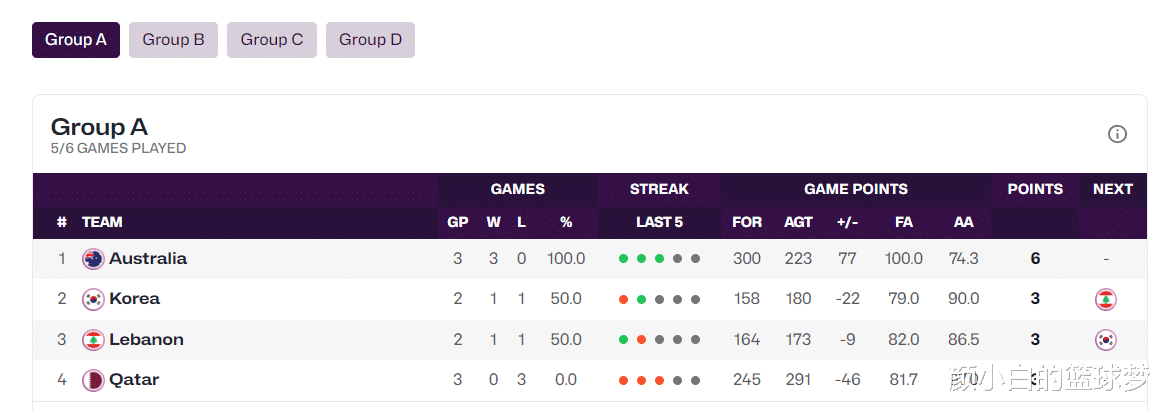
Task: Click Qatar's first red streak dot
Action: [623, 380]
